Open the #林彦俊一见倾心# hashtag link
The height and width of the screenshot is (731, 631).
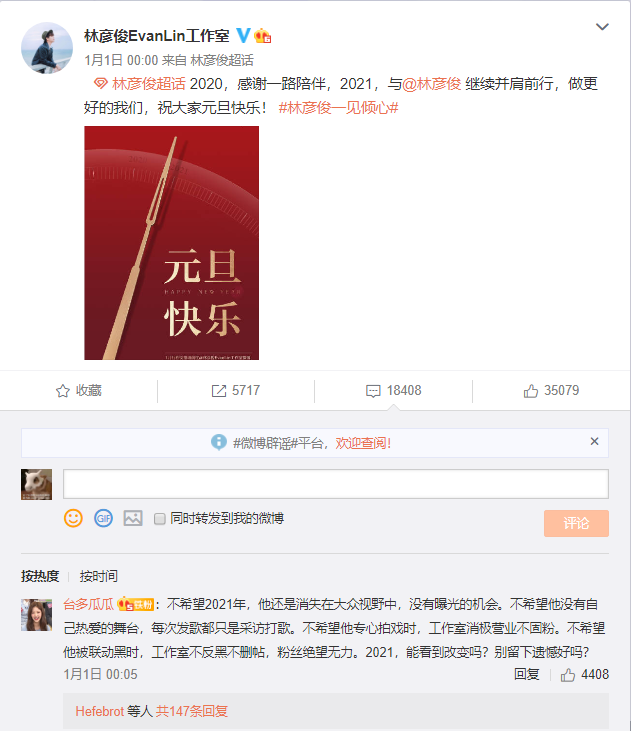coord(338,108)
